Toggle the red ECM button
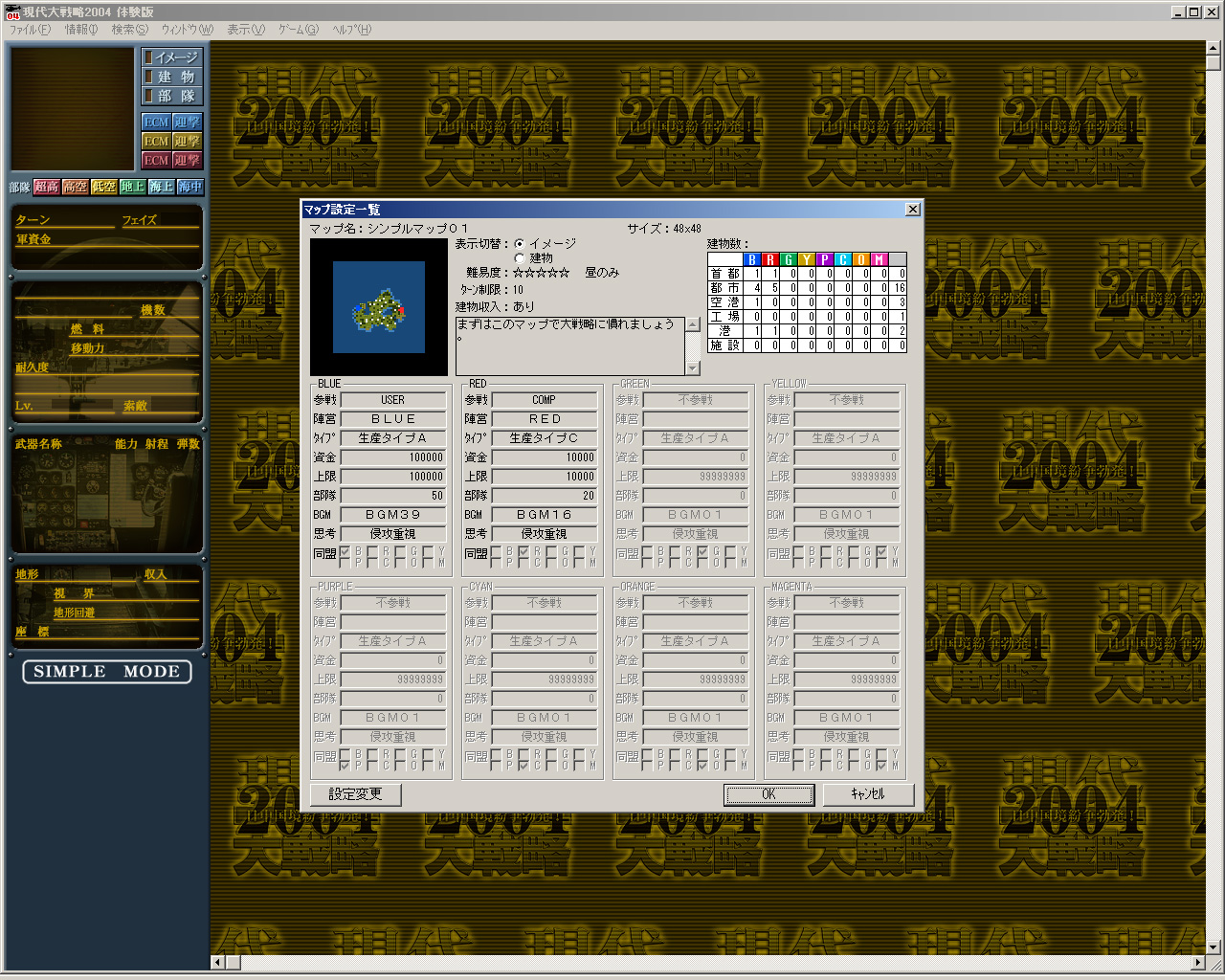 [x=156, y=161]
